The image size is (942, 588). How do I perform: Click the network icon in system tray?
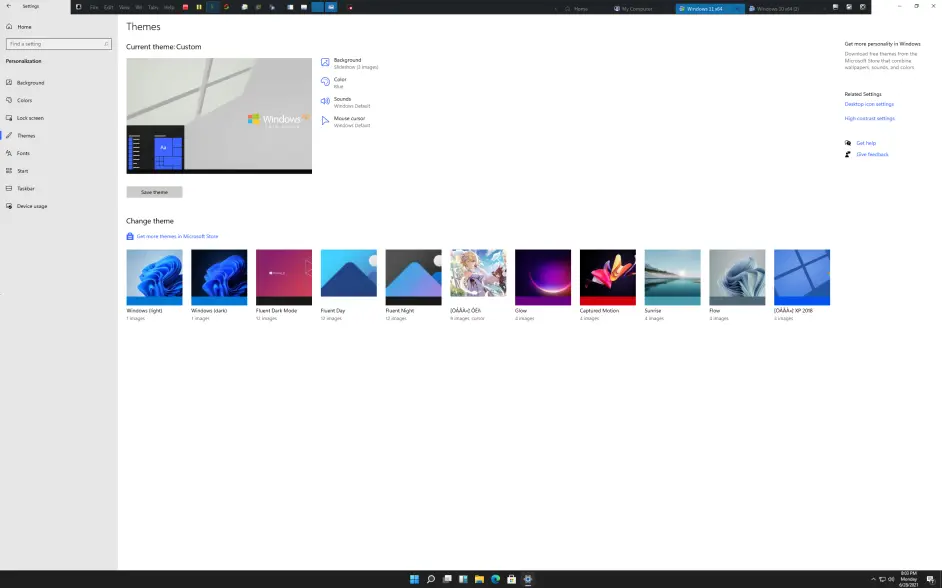883,580
